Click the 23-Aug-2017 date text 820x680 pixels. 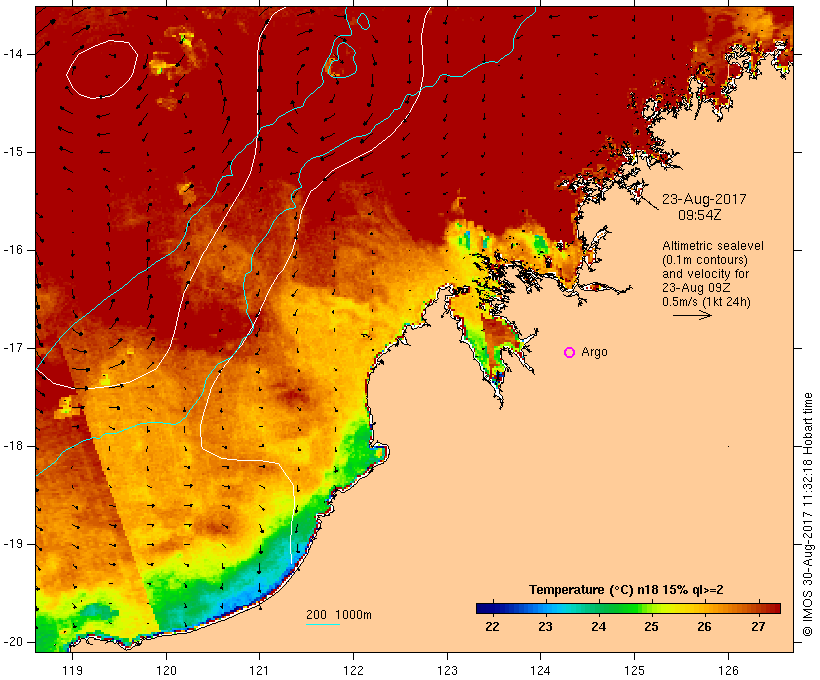coord(704,199)
